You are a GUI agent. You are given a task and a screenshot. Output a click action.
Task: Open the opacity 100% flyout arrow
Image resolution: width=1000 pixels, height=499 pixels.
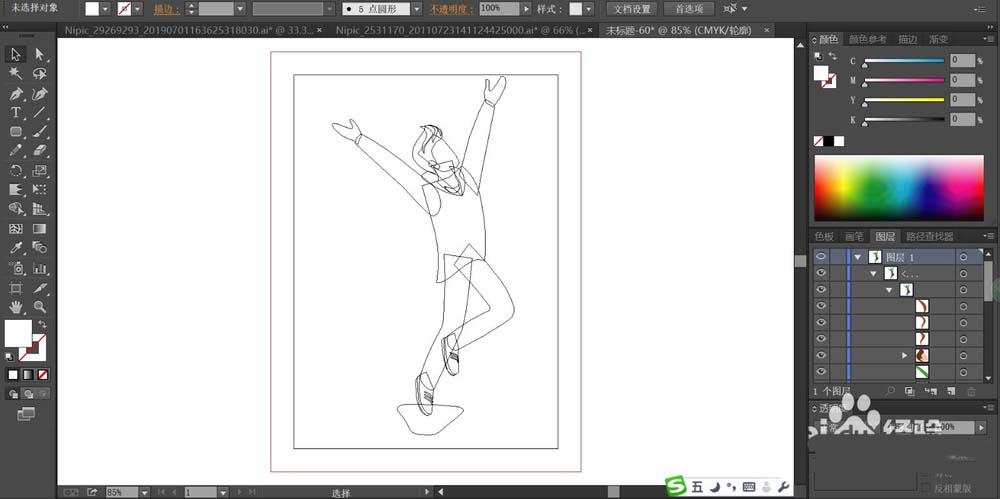pyautogui.click(x=526, y=9)
